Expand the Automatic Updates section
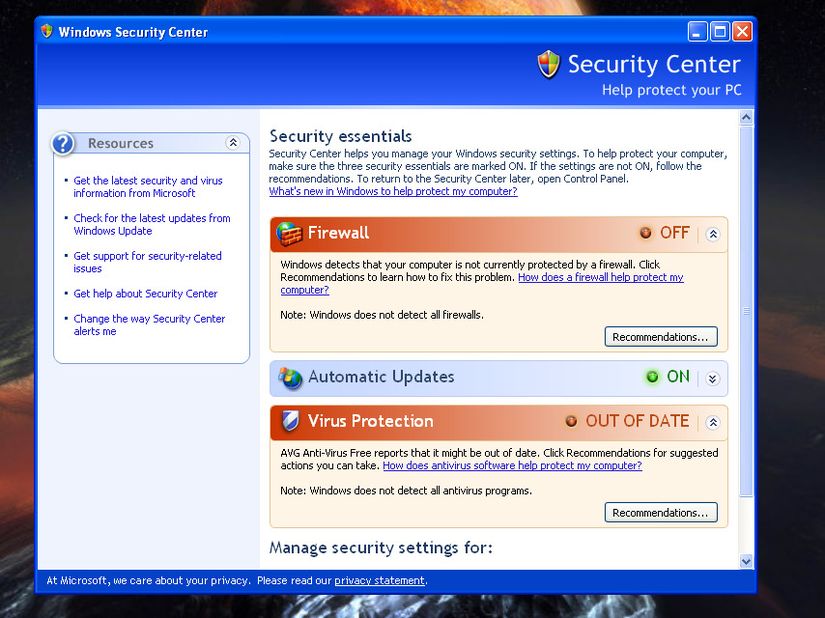The width and height of the screenshot is (825, 618). pyautogui.click(x=713, y=378)
